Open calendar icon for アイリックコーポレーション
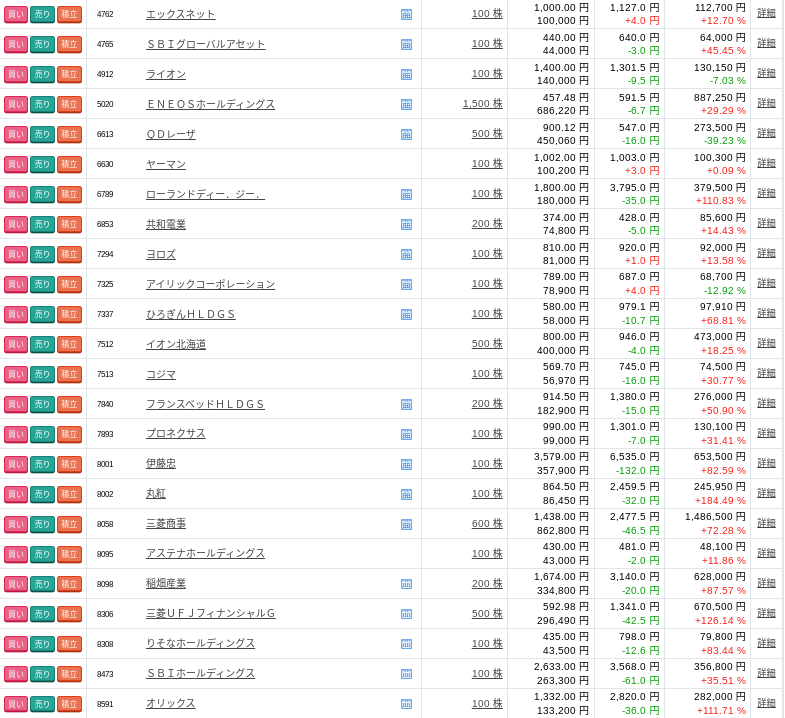The width and height of the screenshot is (785, 718). pyautogui.click(x=407, y=284)
